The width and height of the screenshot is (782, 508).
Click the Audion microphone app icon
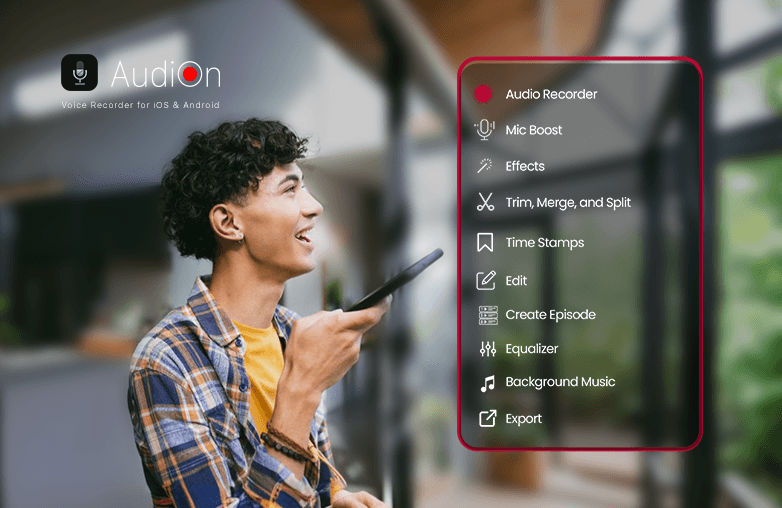79,72
